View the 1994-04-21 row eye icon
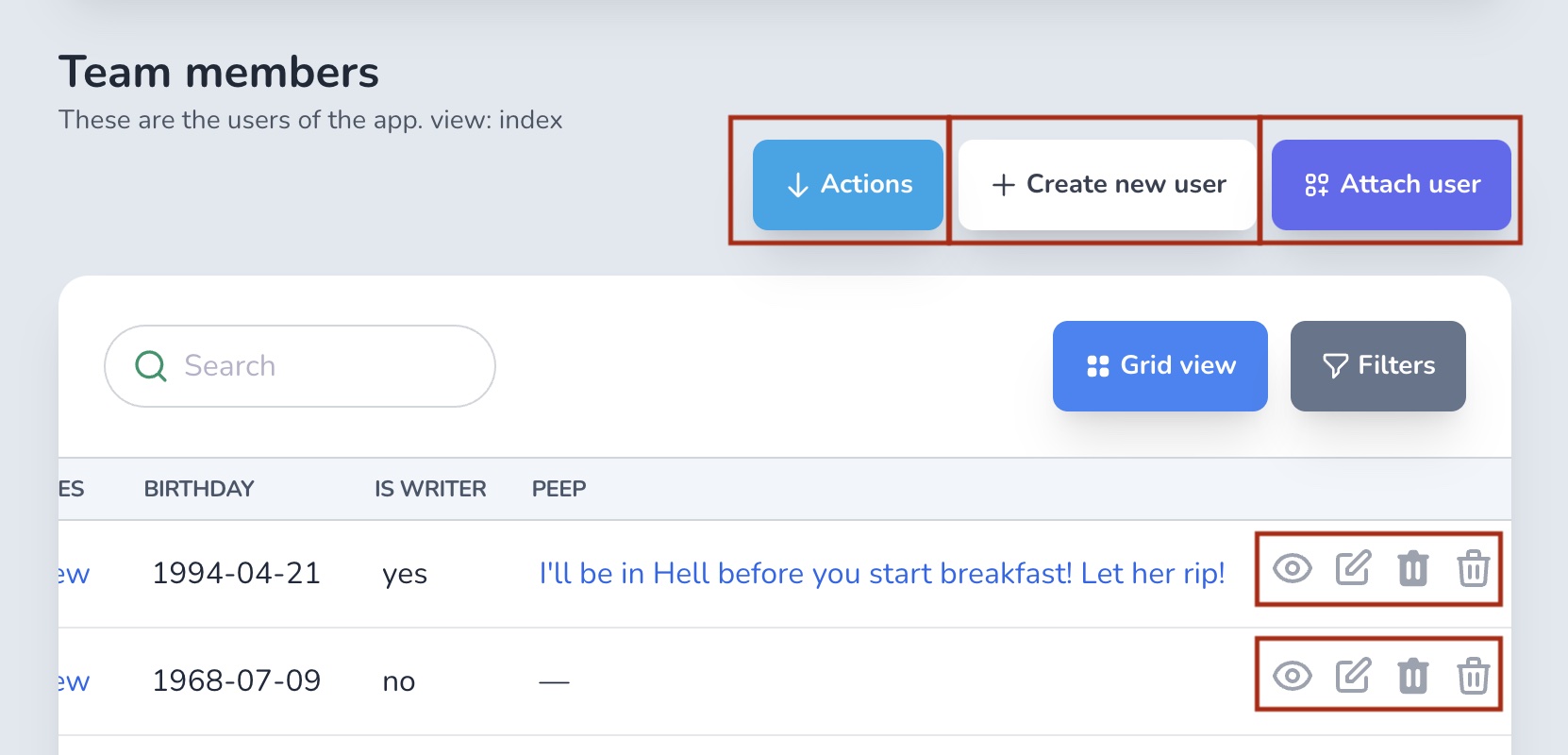The height and width of the screenshot is (755, 1568). click(x=1292, y=569)
